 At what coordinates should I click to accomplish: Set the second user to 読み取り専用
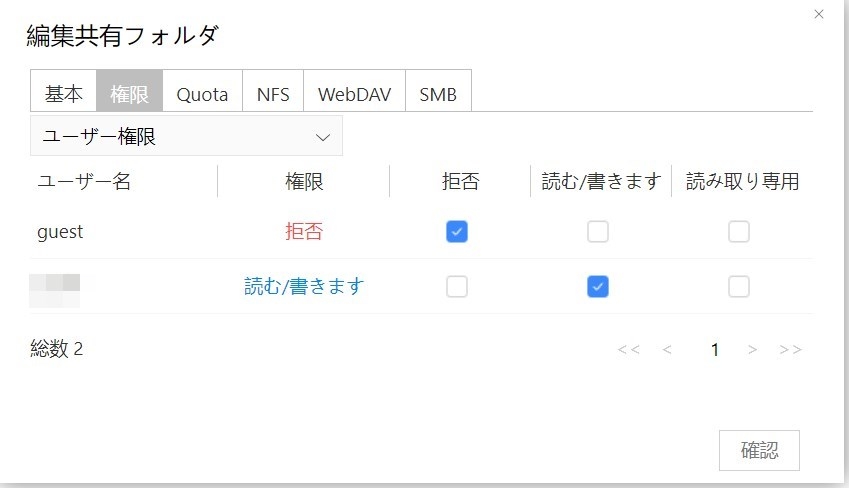point(738,287)
